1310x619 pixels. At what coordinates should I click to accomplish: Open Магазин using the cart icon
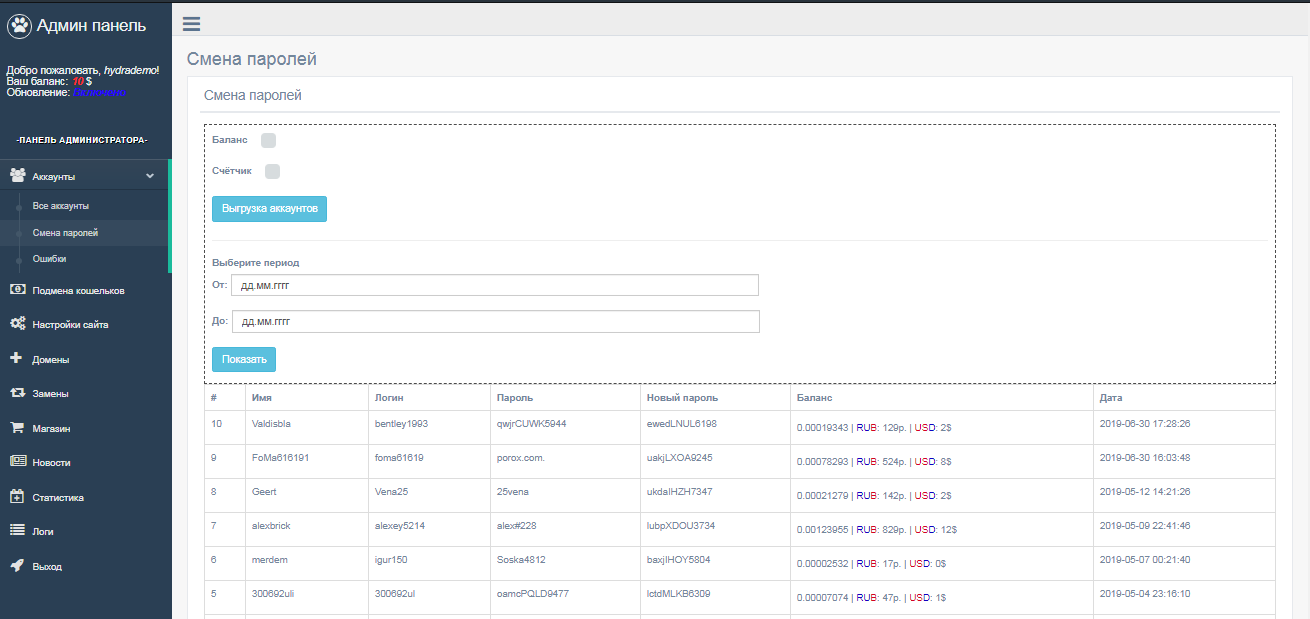pyautogui.click(x=17, y=427)
